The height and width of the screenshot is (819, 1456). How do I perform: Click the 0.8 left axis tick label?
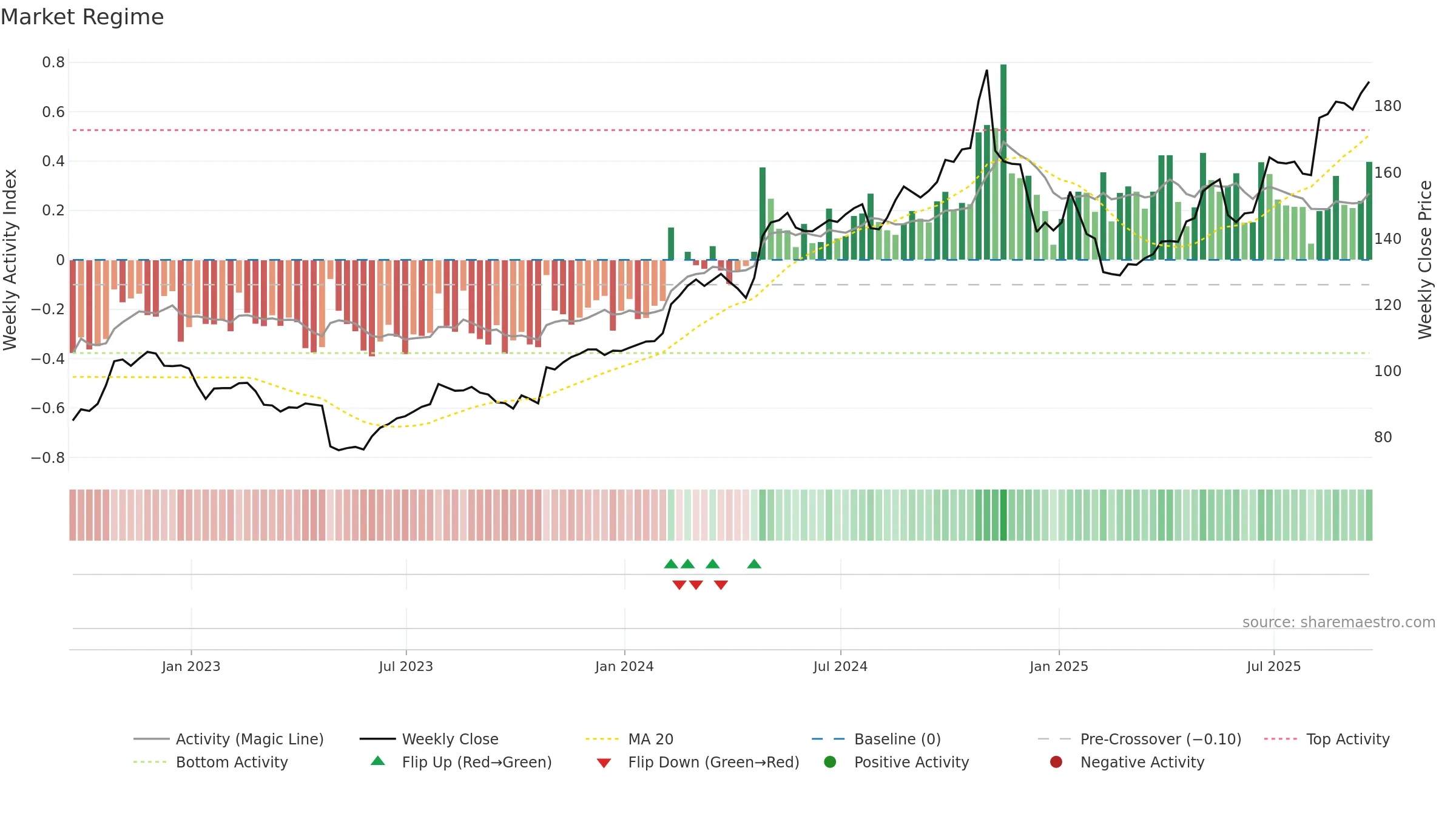click(53, 62)
